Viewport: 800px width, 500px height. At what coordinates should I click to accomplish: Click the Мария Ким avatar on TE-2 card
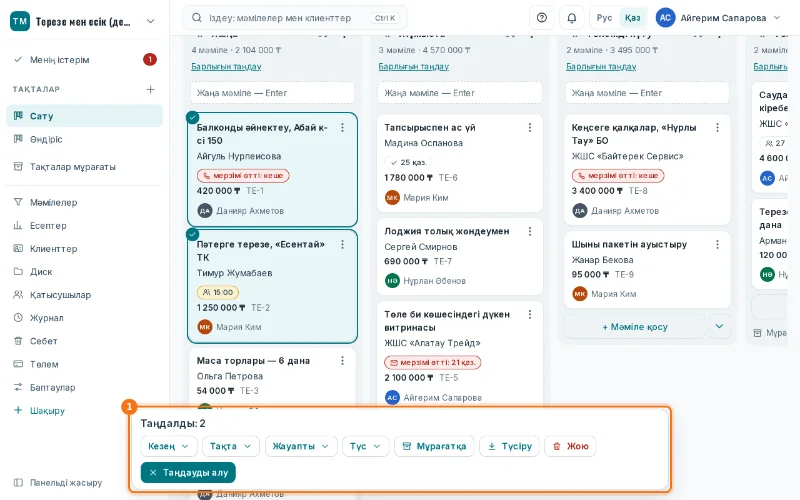coord(205,327)
